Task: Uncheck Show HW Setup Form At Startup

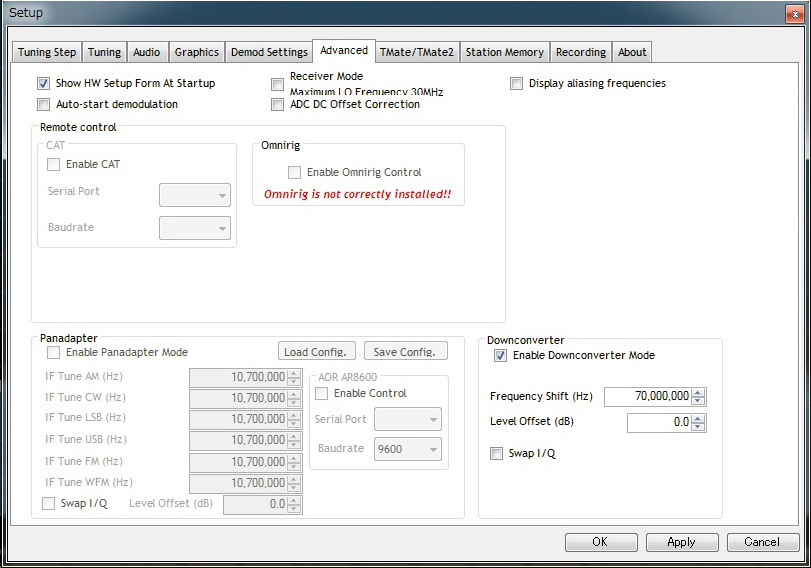Action: coord(43,84)
